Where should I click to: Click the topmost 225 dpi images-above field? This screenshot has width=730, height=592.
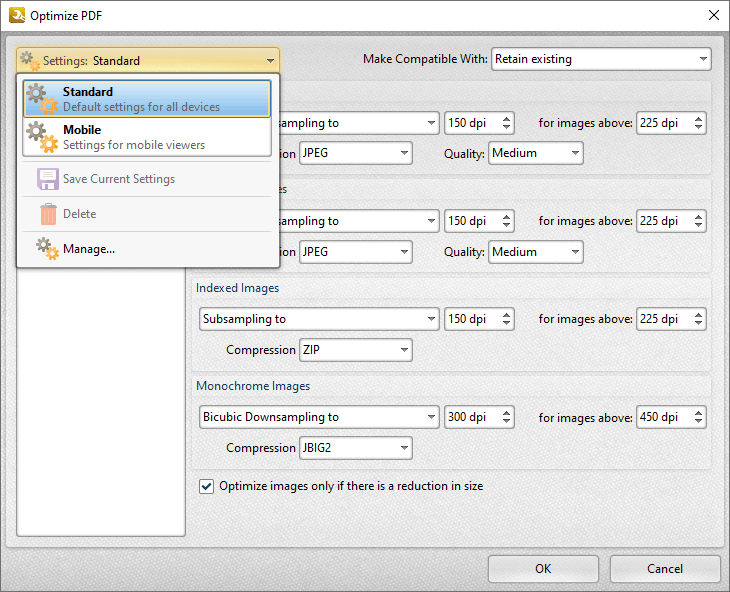671,123
